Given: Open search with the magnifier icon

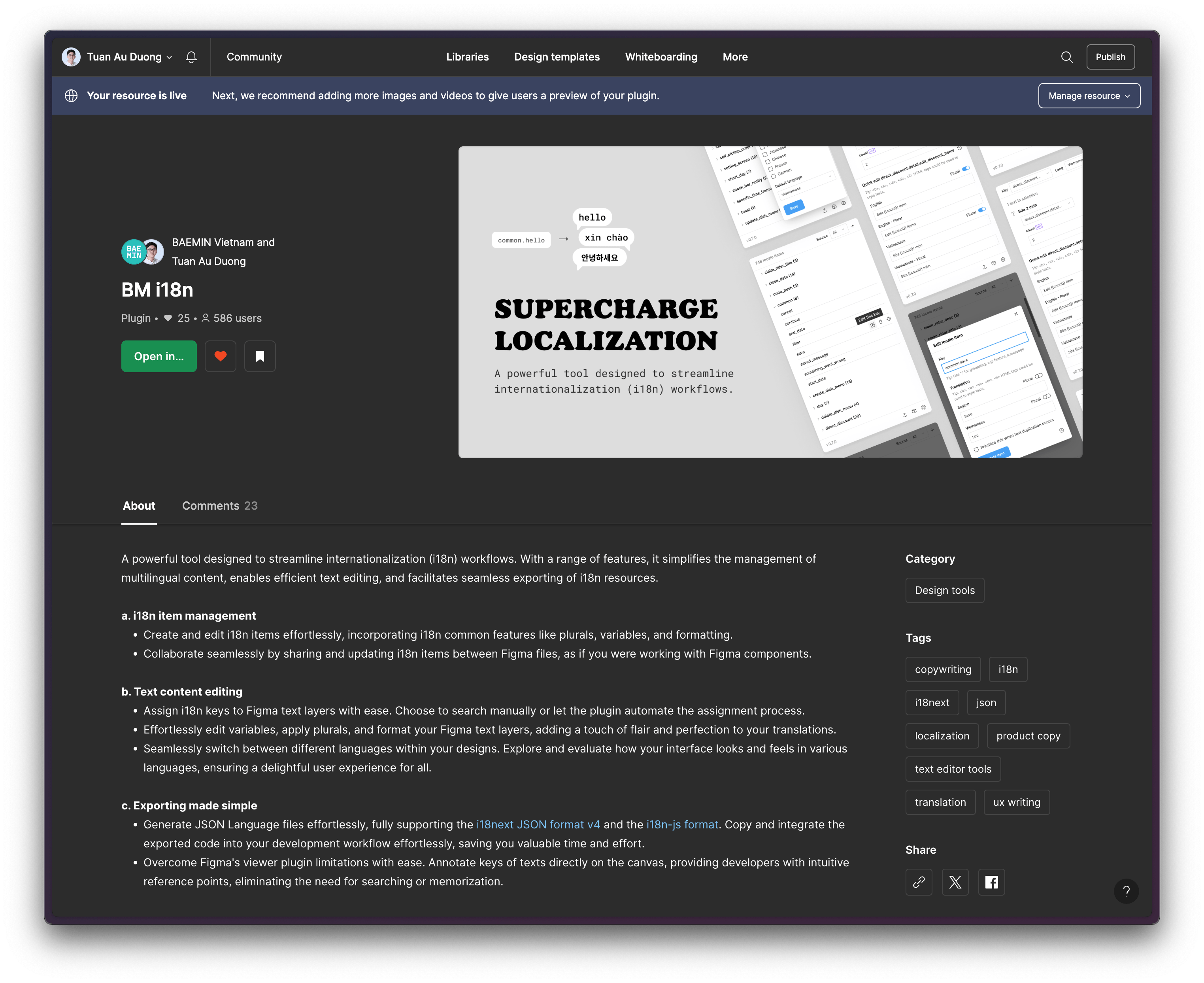Looking at the screenshot, I should (1066, 57).
